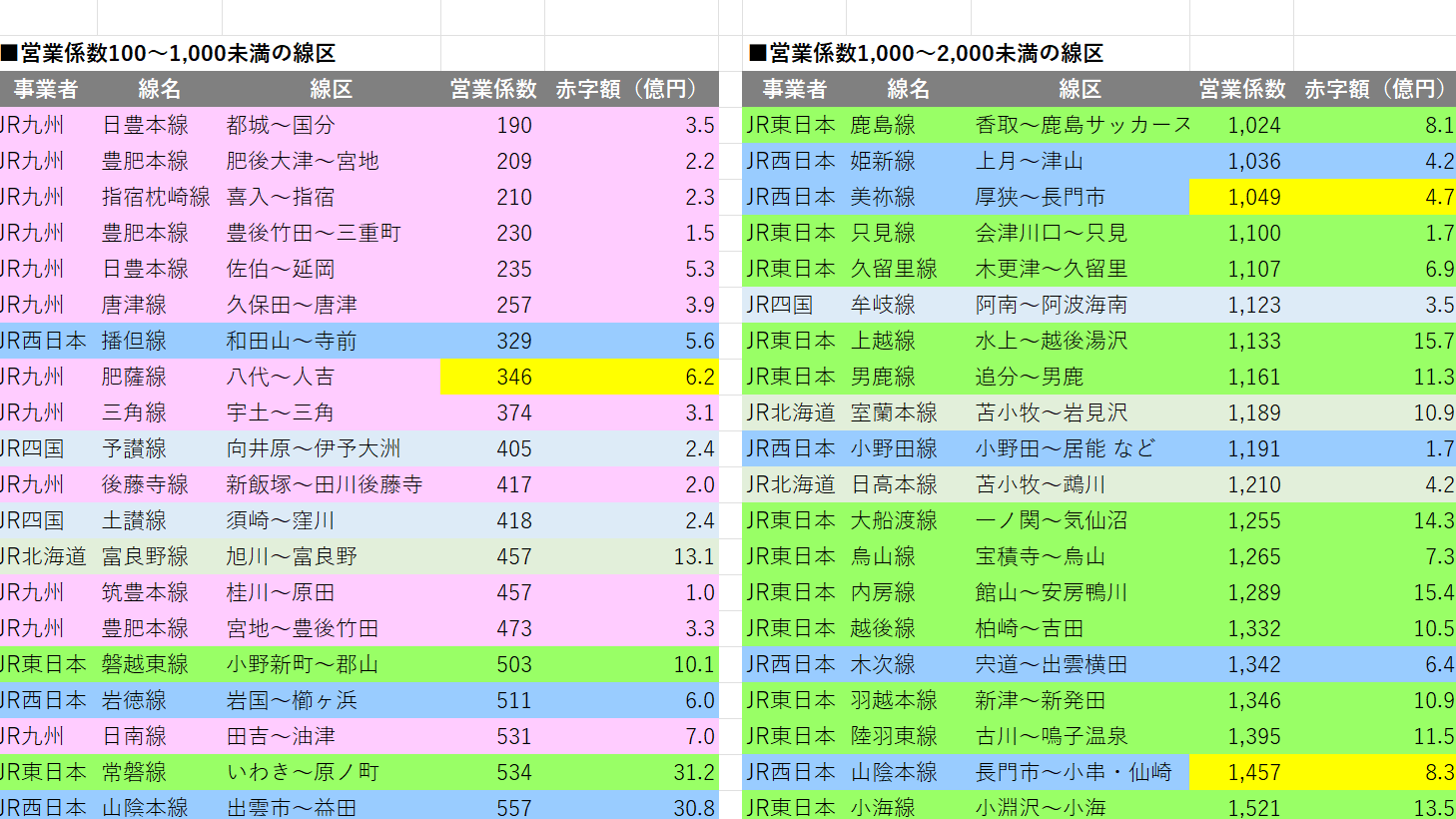Select the 営業係数 value 1,521
The image size is (1456, 819).
[x=1242, y=805]
